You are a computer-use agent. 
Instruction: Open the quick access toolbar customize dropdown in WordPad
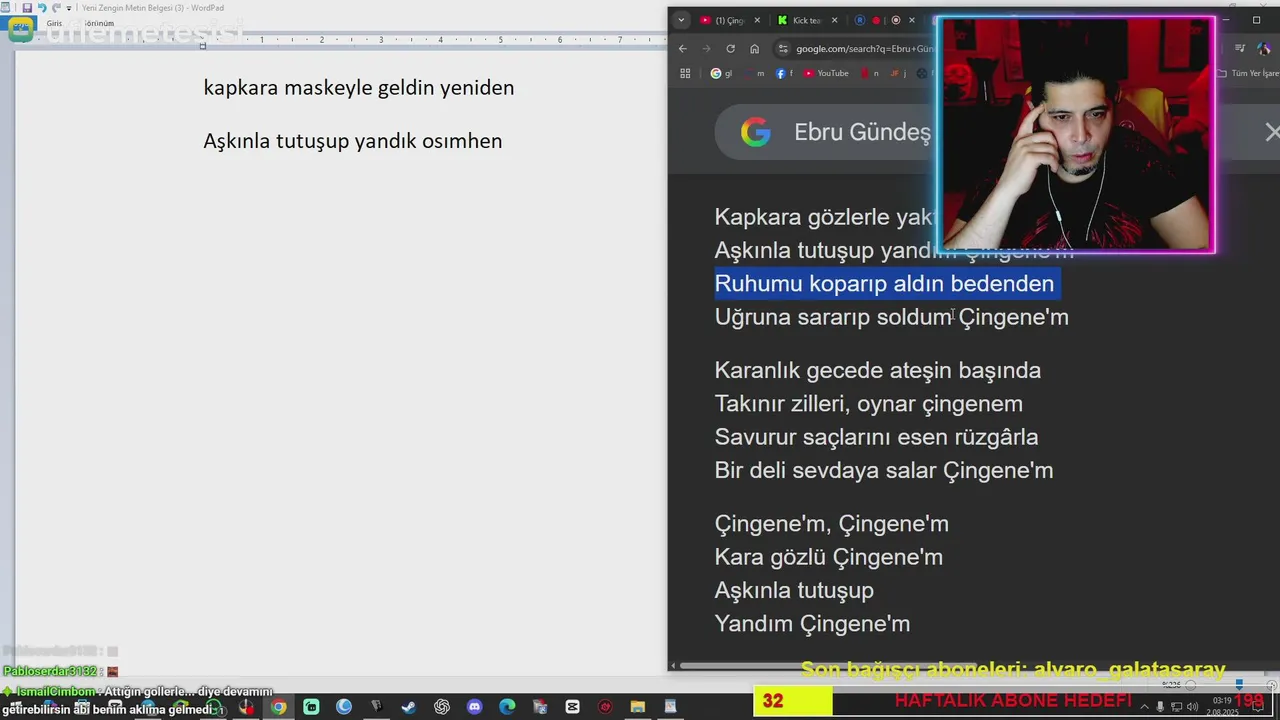point(69,8)
